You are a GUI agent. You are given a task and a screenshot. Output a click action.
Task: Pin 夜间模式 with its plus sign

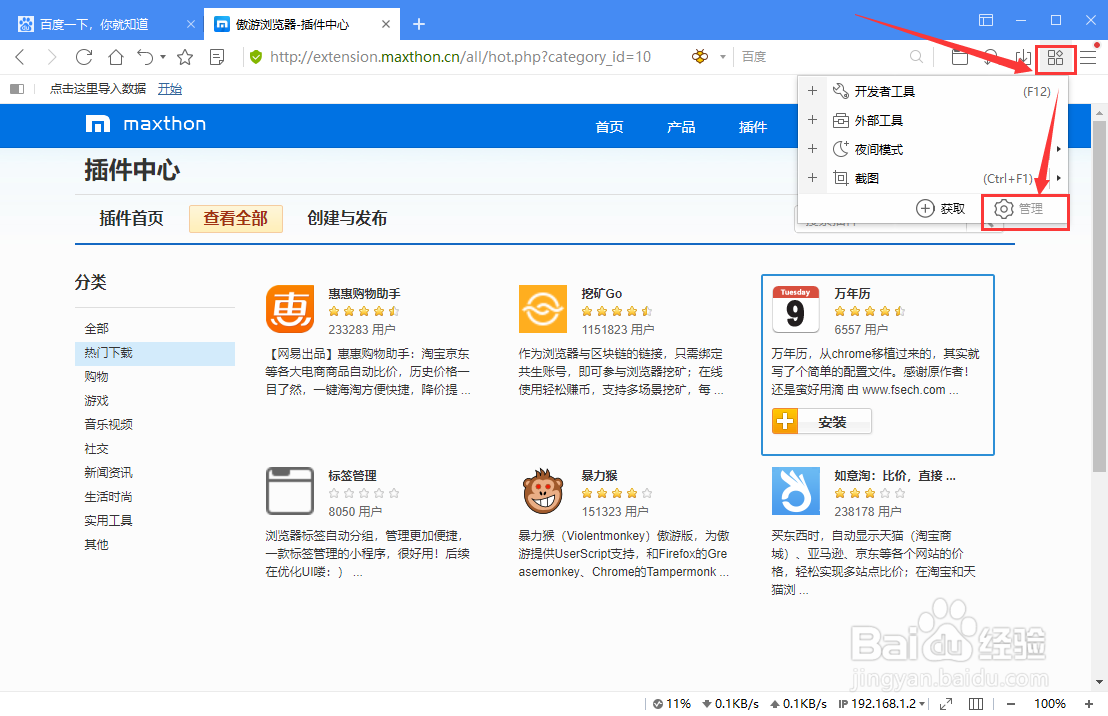pyautogui.click(x=813, y=149)
